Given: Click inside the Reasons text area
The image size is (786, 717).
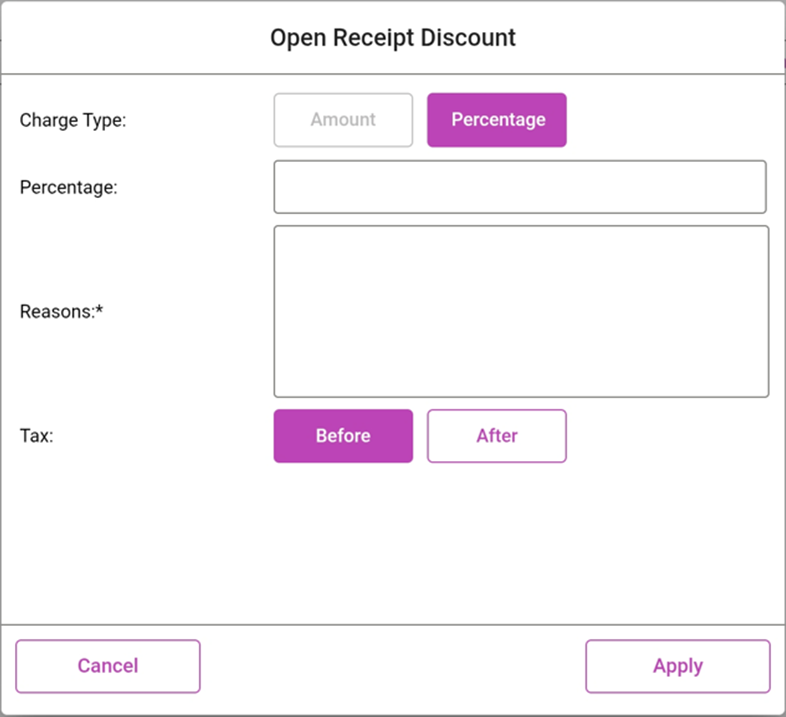Looking at the screenshot, I should [521, 311].
